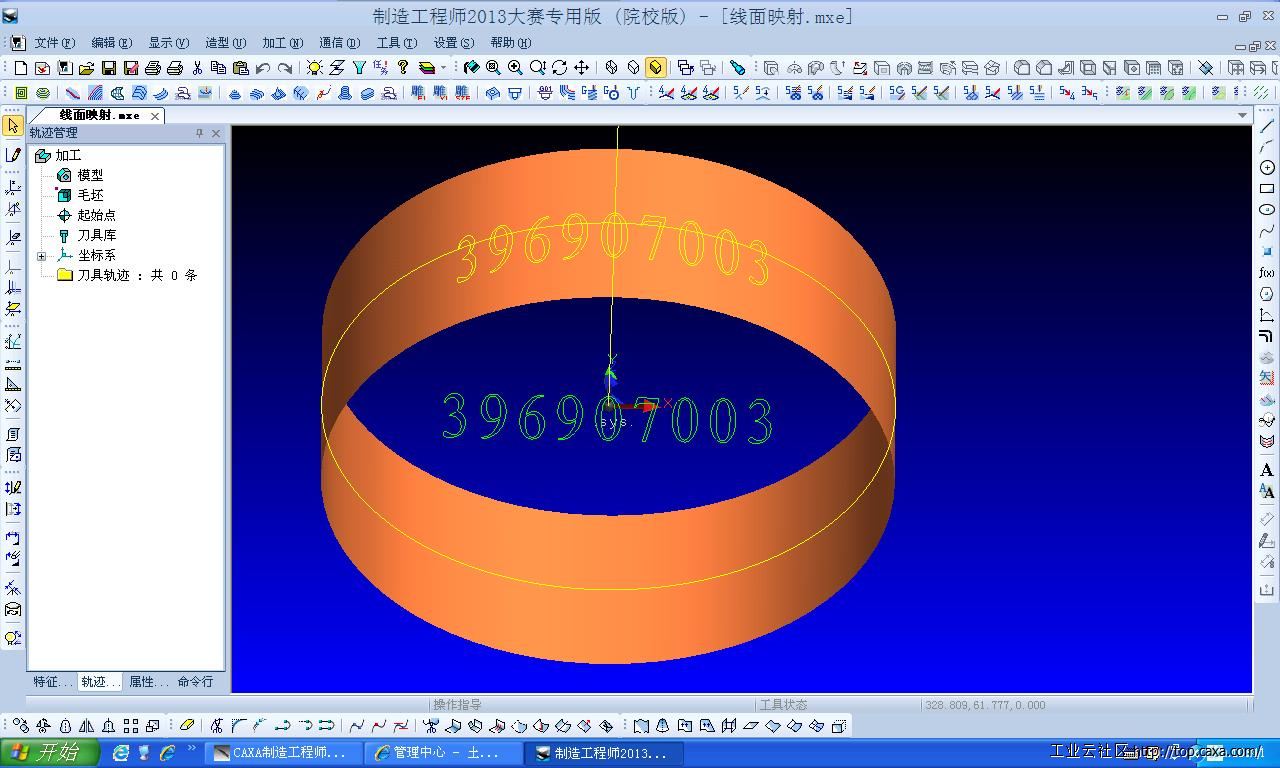Click the Windows 开始 start button
This screenshot has width=1280, height=768.
50,752
